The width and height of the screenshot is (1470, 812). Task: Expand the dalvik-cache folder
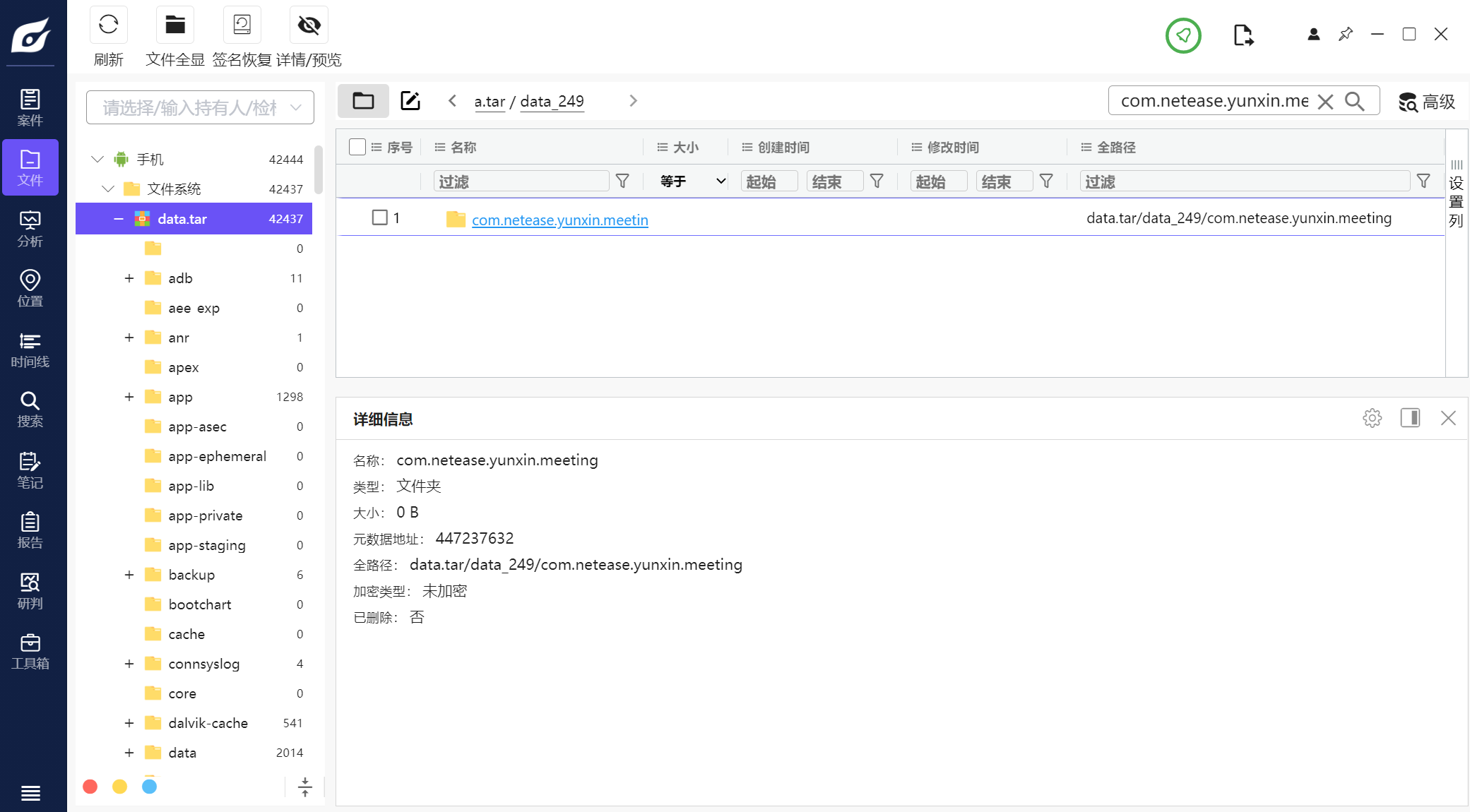coord(129,723)
